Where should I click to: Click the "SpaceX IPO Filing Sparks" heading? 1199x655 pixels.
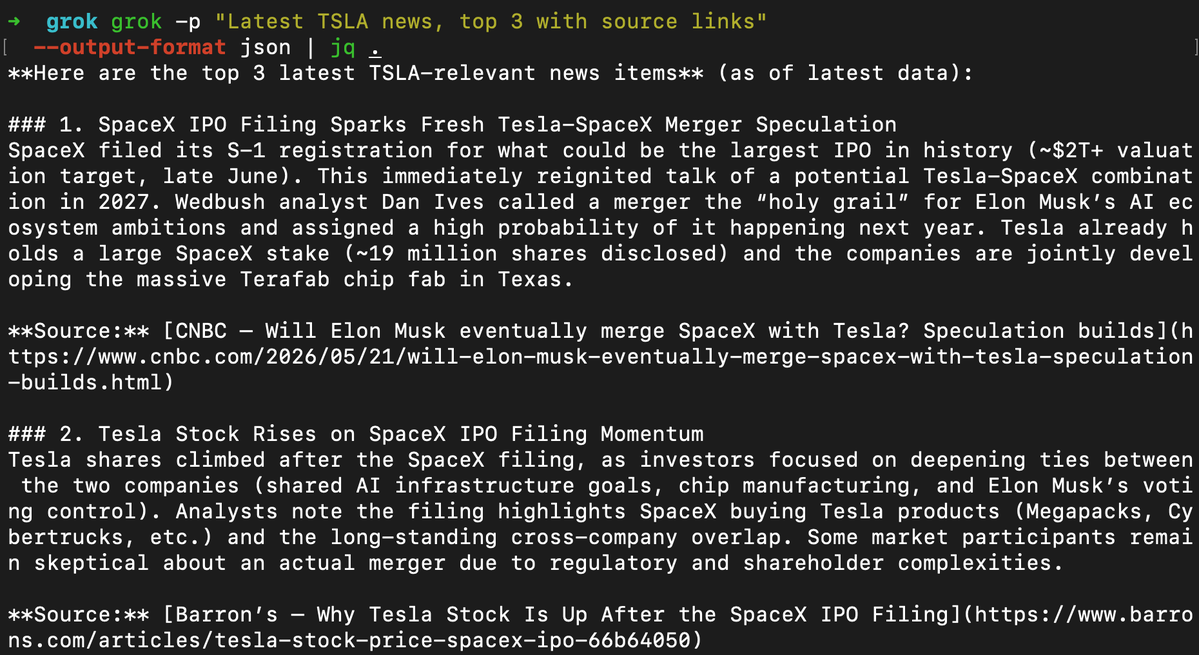tap(452, 125)
